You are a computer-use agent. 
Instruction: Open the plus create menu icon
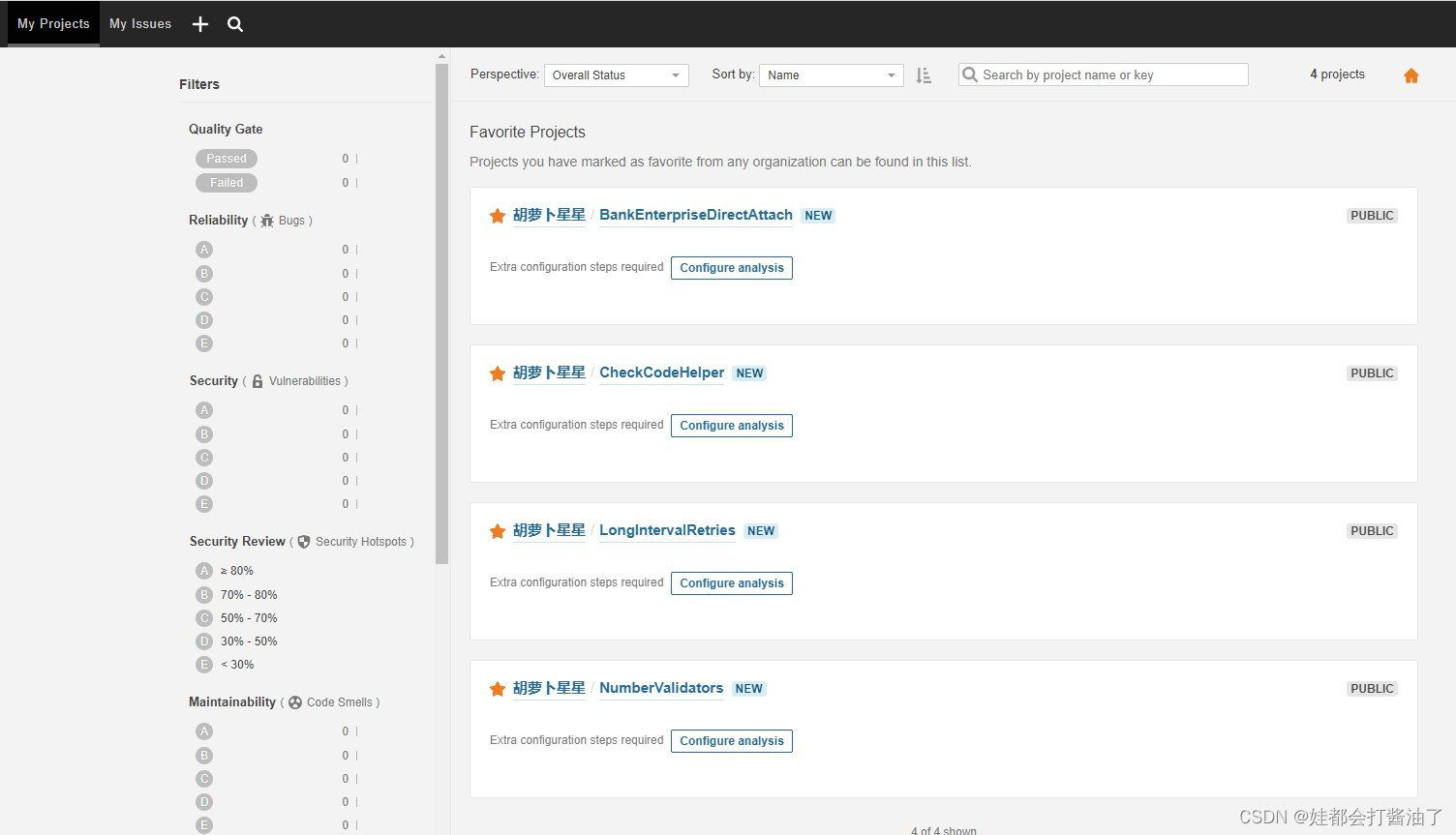[200, 24]
